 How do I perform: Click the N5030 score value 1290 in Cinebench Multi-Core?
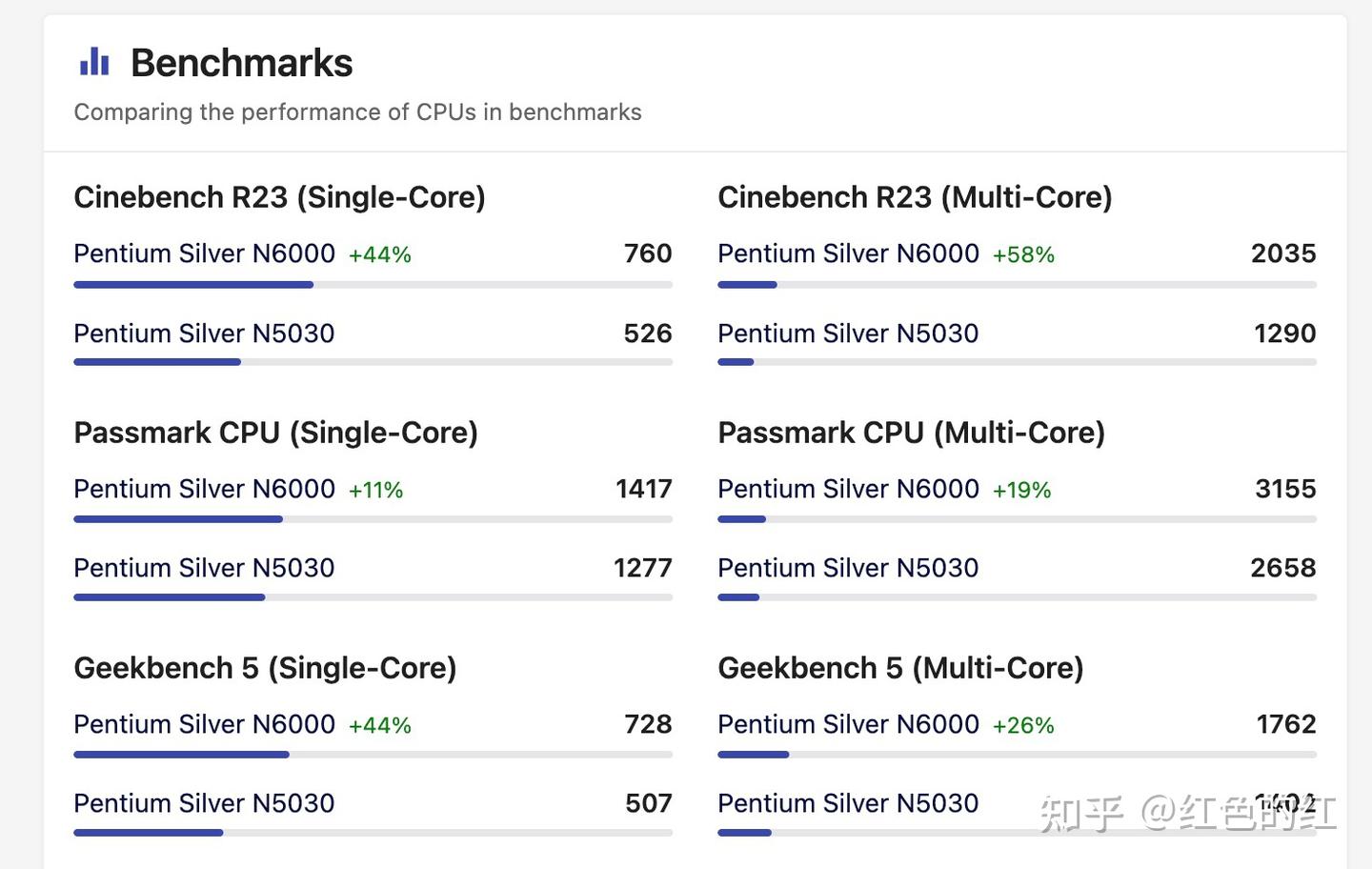click(x=1283, y=333)
